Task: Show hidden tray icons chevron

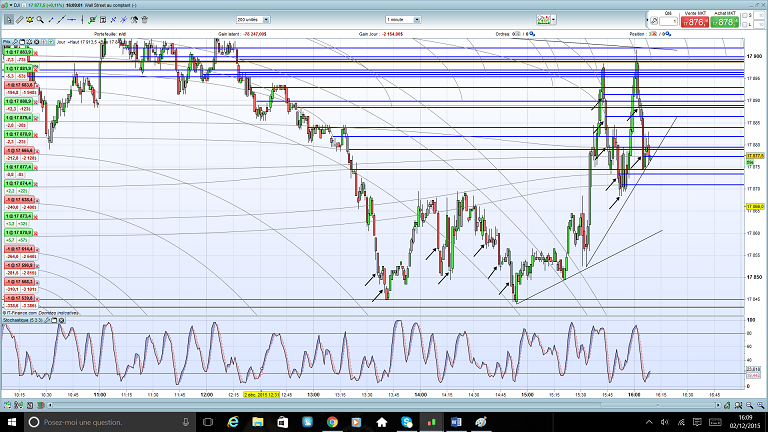Action: pyautogui.click(x=649, y=422)
